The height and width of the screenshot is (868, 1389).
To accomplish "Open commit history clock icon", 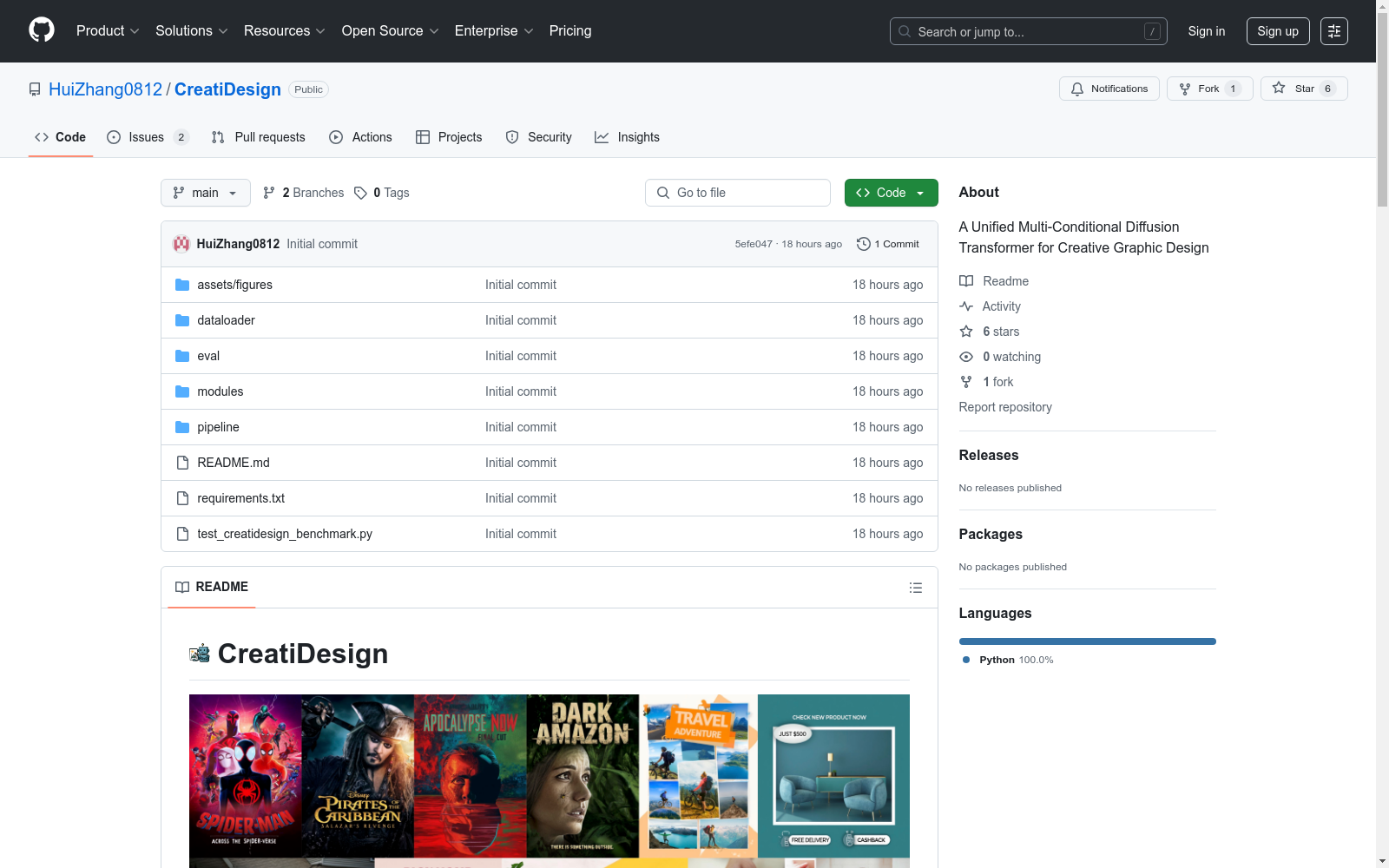I will click(863, 244).
